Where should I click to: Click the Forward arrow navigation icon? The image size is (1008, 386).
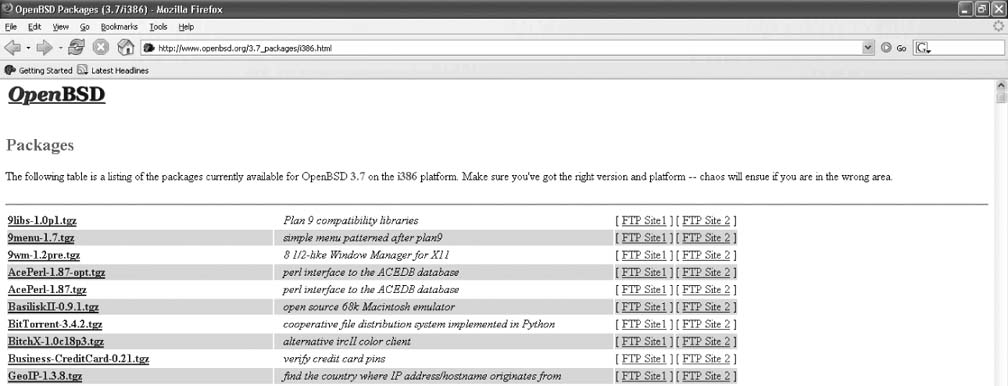[x=44, y=48]
